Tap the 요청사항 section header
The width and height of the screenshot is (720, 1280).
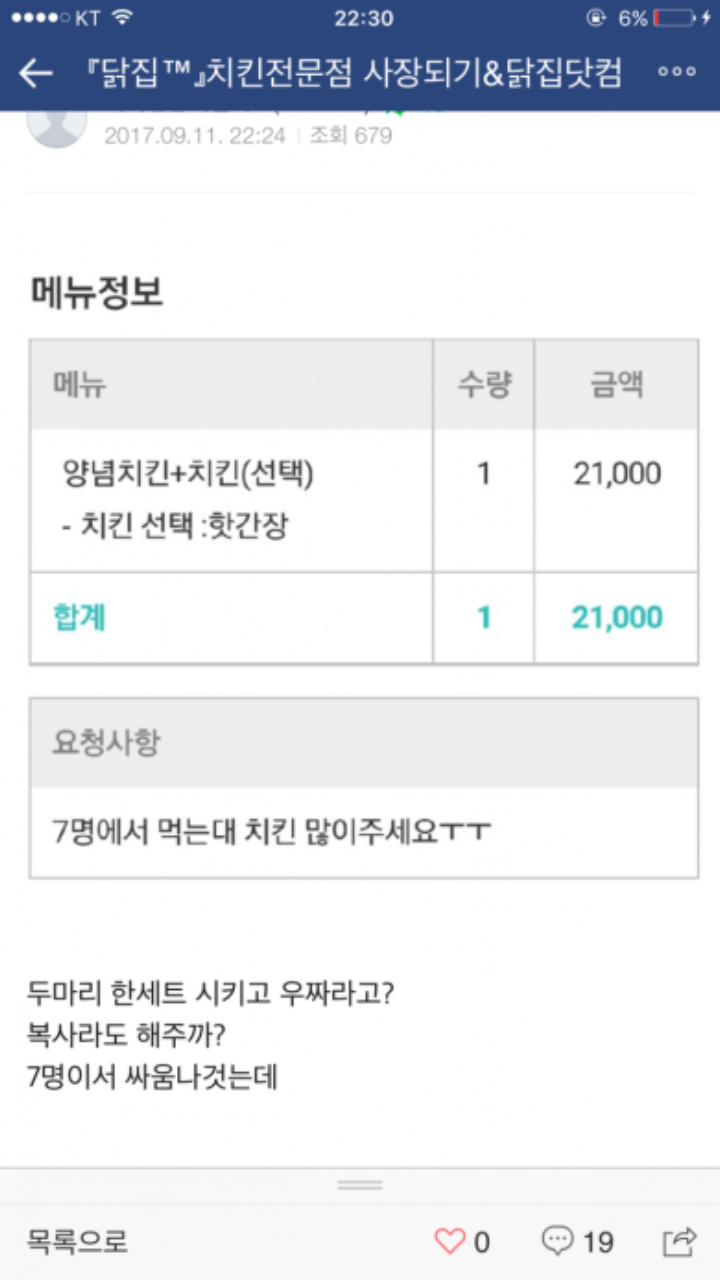pyautogui.click(x=105, y=743)
